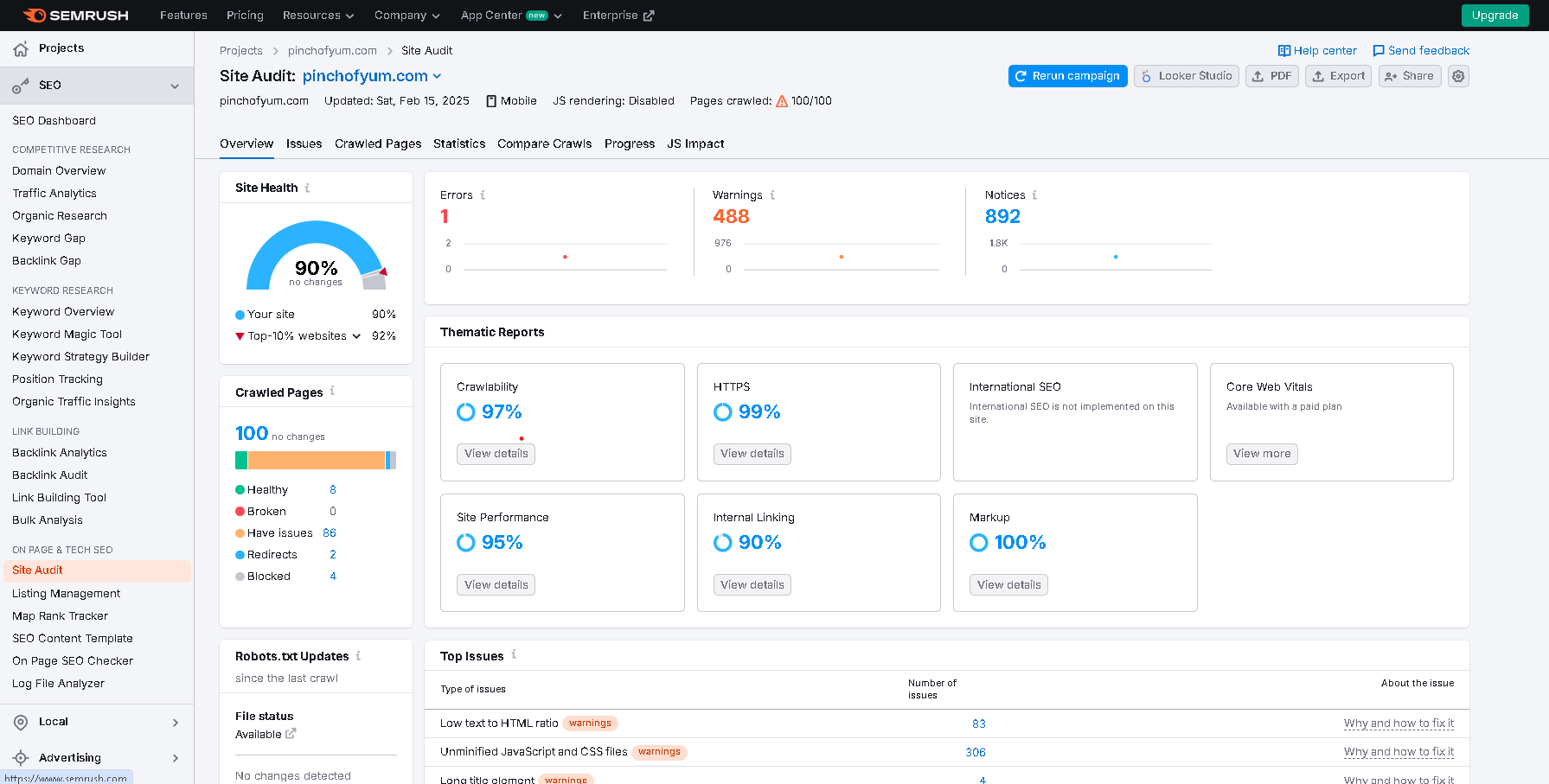Click the Errors info icon
This screenshot has height=784, width=1549.
[483, 195]
